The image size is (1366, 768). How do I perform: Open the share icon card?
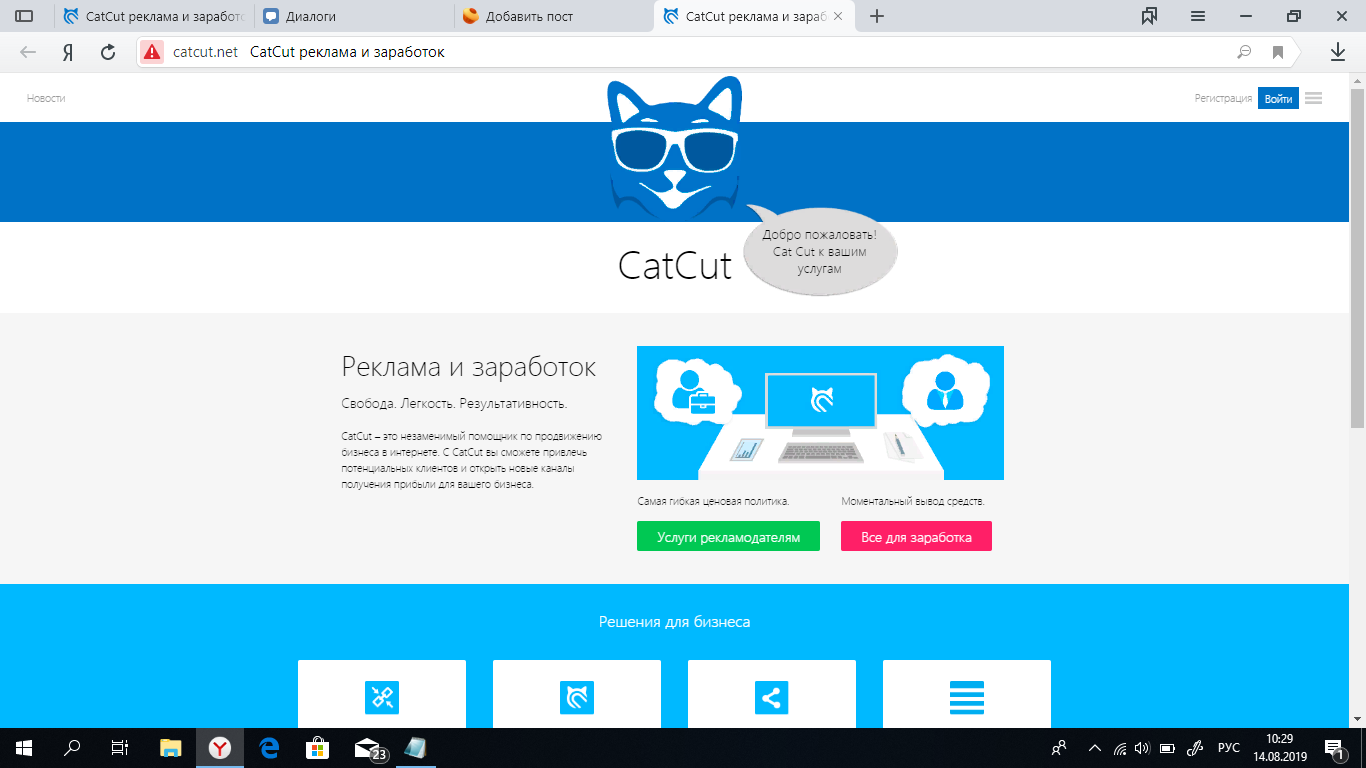(x=772, y=694)
